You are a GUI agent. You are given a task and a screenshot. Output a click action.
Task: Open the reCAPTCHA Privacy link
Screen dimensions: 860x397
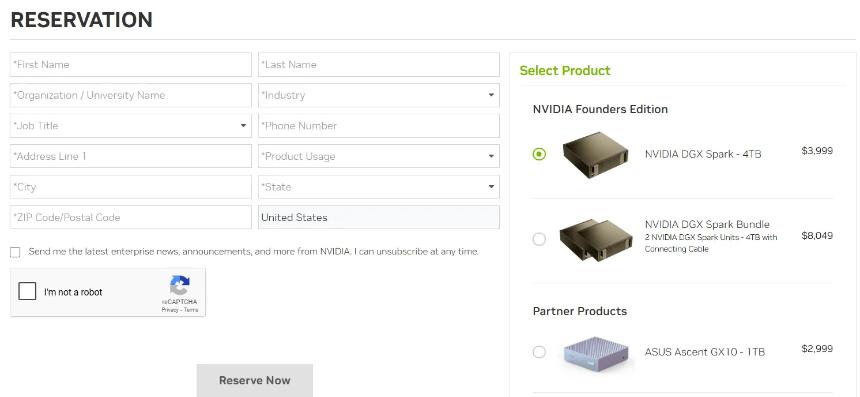tap(169, 310)
